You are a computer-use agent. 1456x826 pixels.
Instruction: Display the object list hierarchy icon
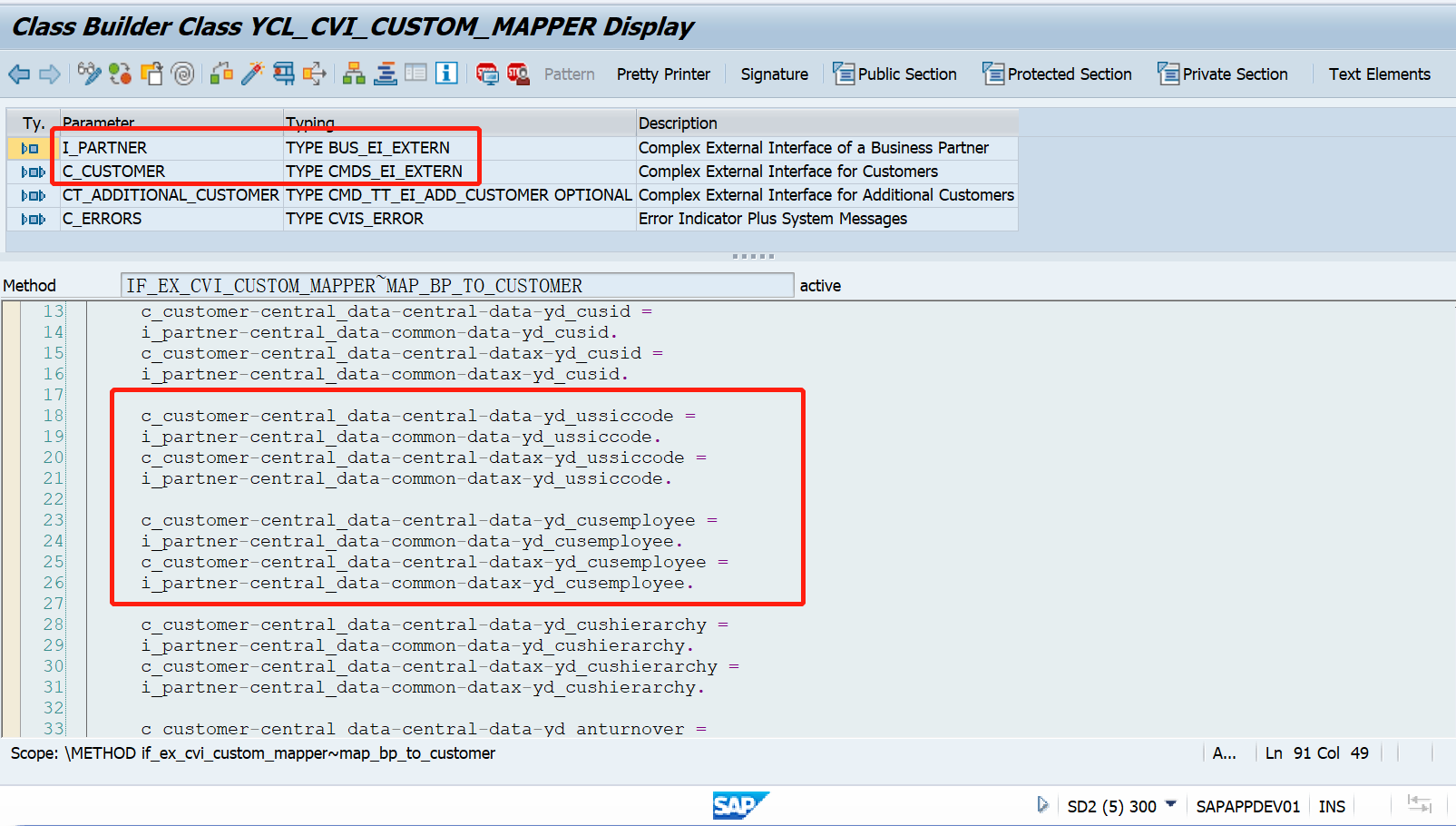pyautogui.click(x=354, y=74)
